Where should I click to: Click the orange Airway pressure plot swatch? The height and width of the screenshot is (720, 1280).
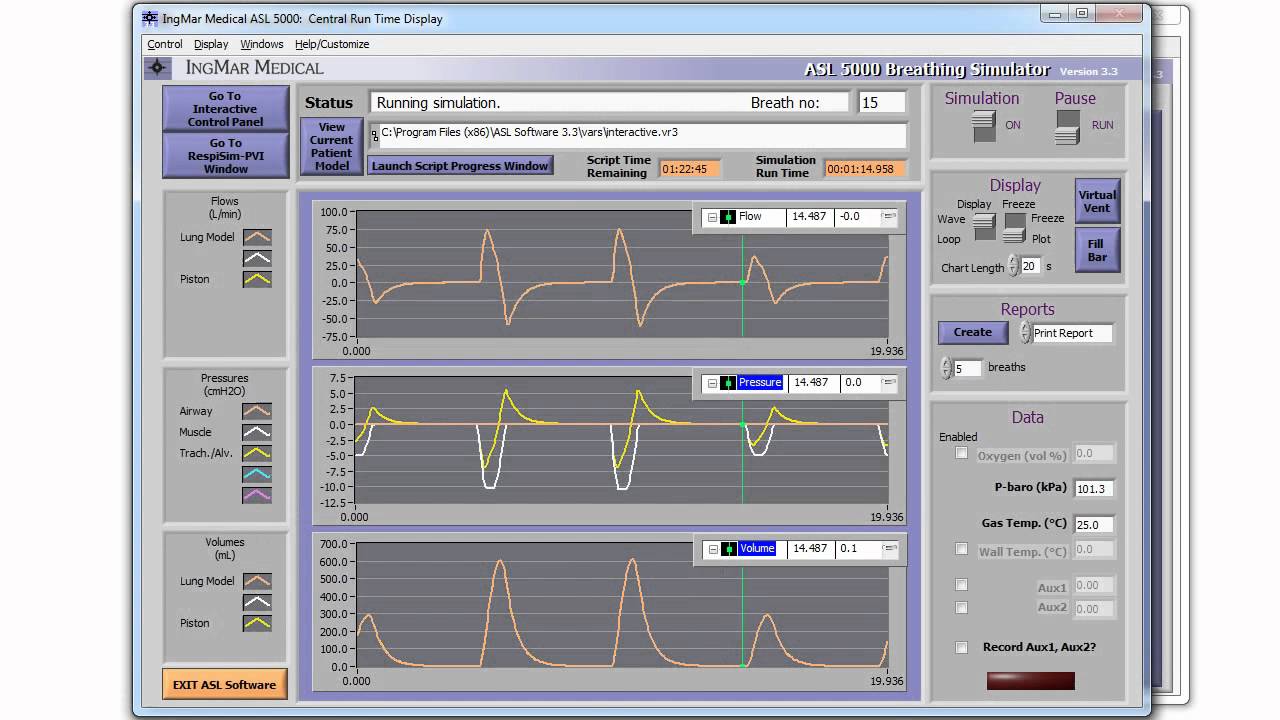point(257,411)
